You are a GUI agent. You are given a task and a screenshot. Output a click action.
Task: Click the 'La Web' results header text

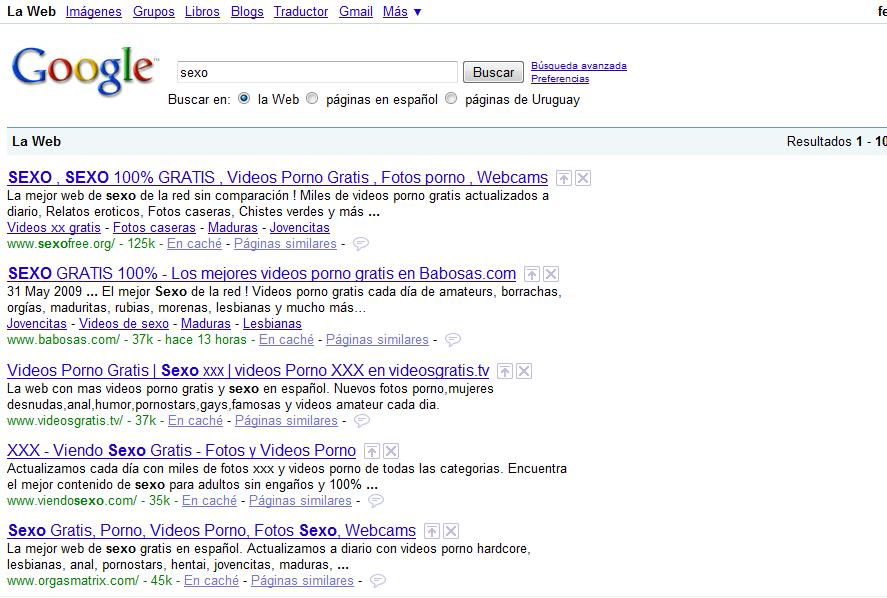coord(36,141)
